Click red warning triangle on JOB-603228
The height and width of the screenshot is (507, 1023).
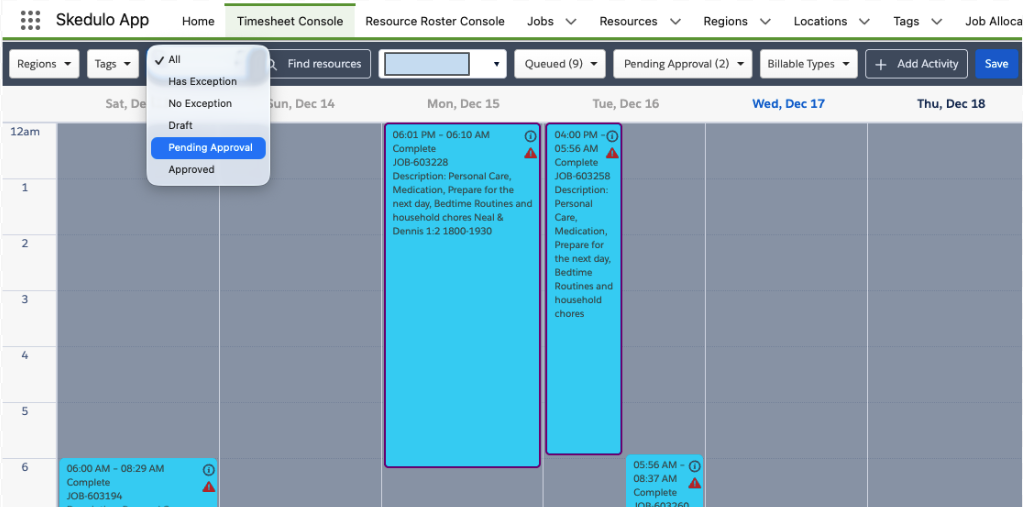[530, 153]
